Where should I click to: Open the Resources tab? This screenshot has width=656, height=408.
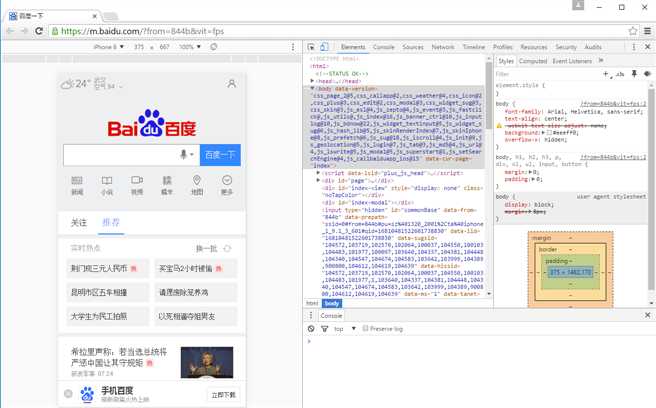click(534, 47)
